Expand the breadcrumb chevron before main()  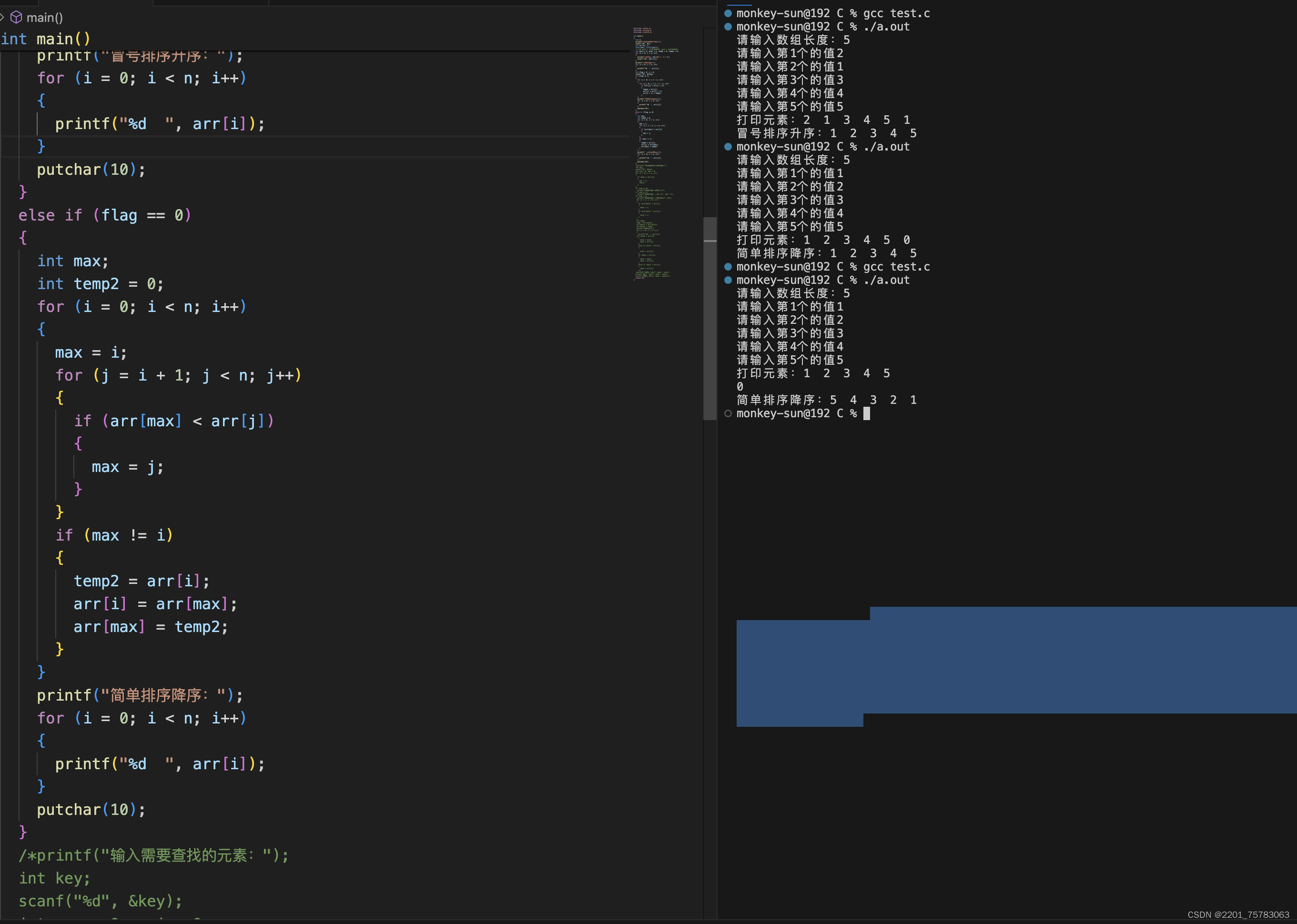pyautogui.click(x=3, y=17)
